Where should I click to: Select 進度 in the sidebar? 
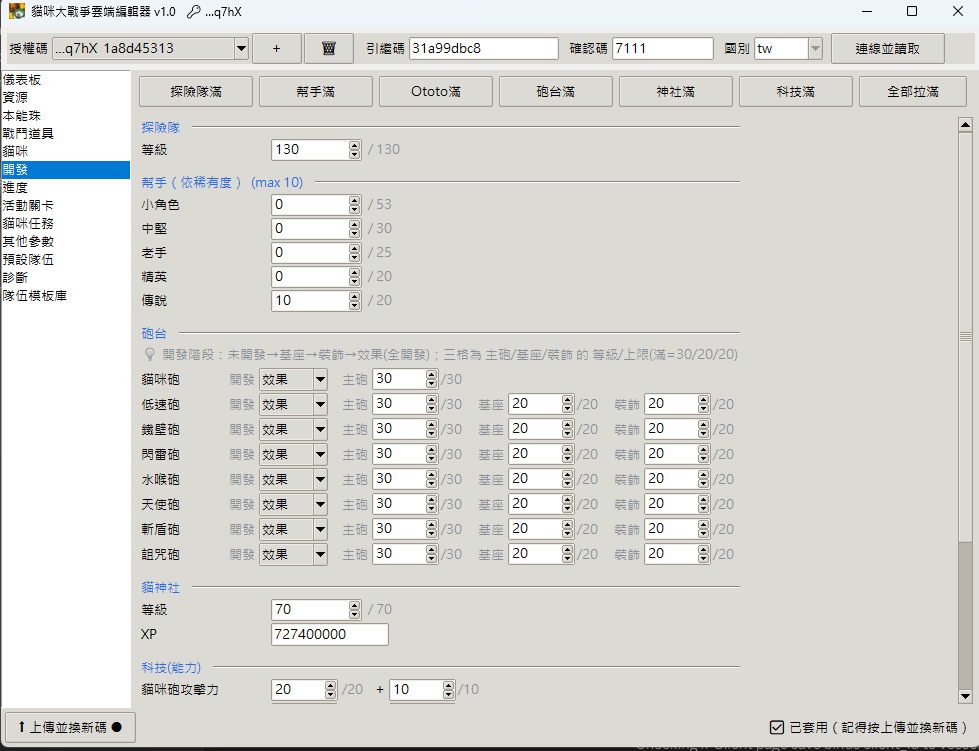pos(66,187)
